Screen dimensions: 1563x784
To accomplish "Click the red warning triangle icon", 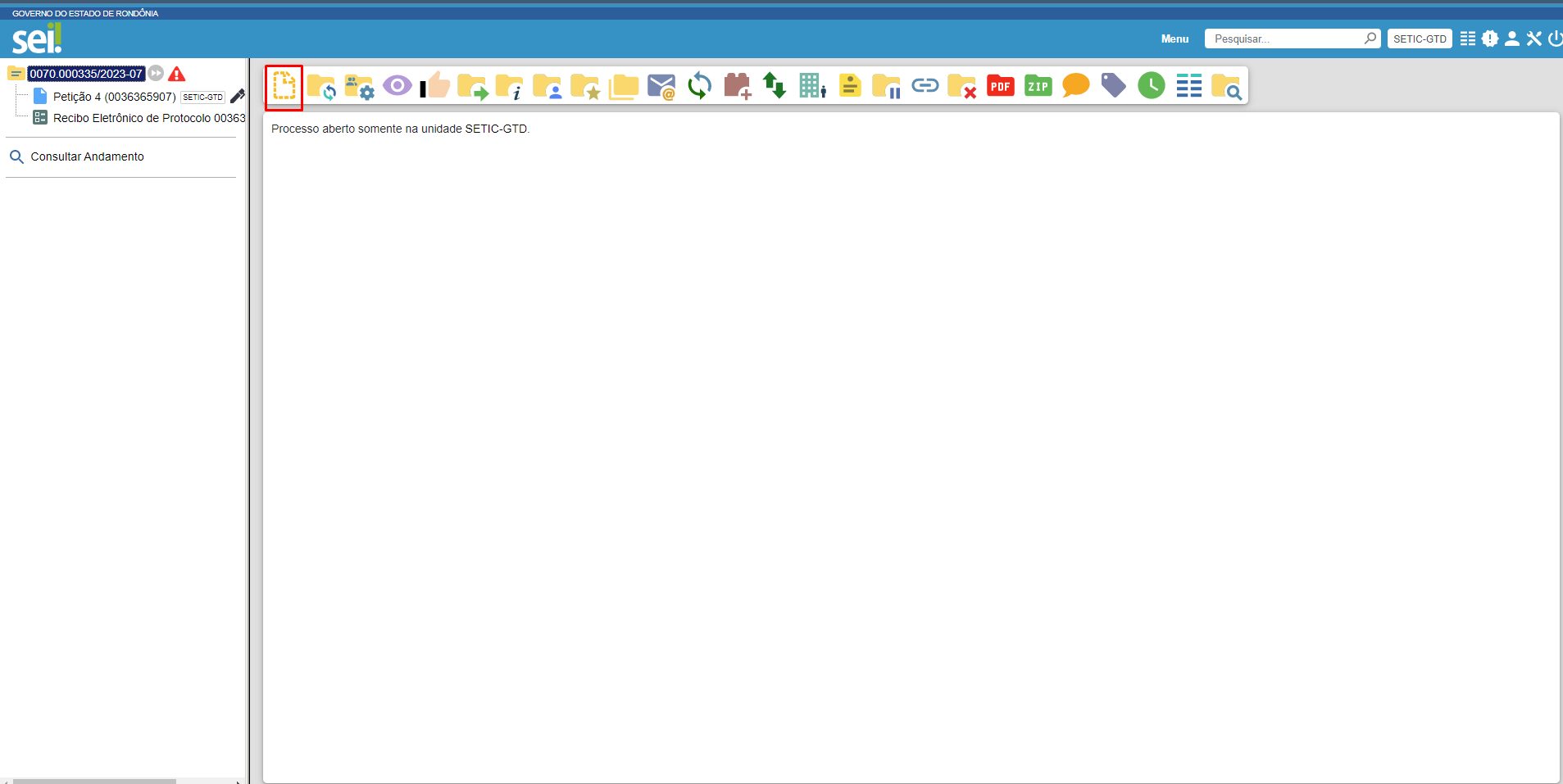I will click(x=177, y=74).
